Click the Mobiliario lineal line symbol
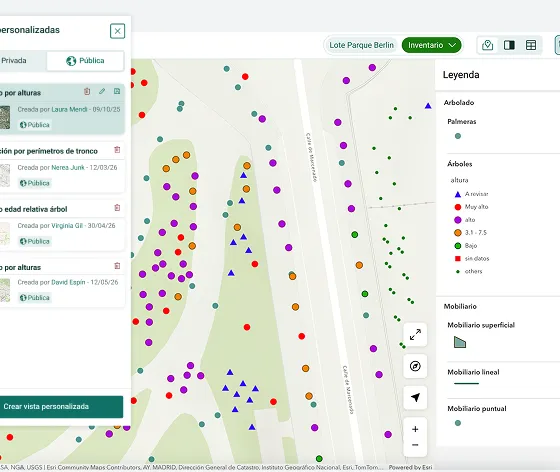The image size is (560, 472). (466, 383)
